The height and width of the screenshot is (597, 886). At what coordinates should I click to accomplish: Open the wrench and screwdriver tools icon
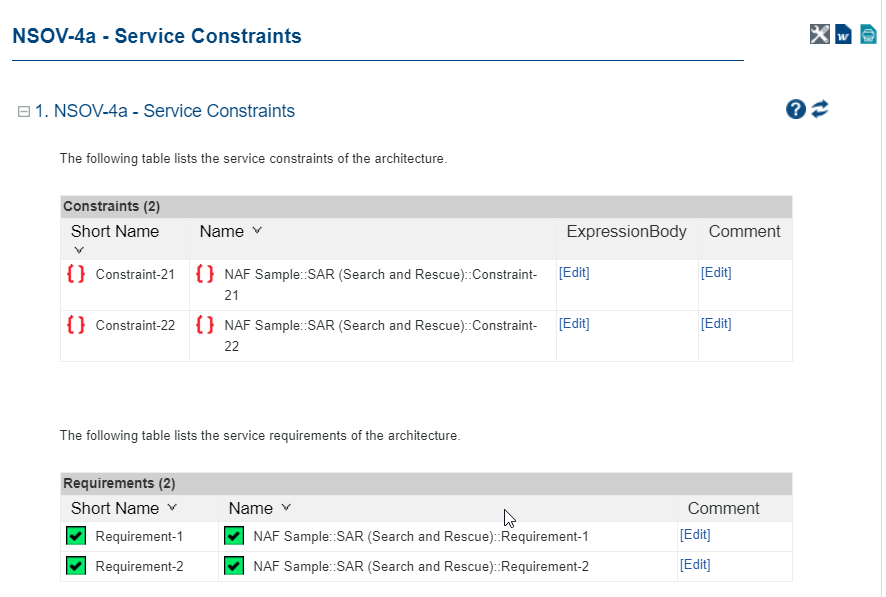point(819,35)
